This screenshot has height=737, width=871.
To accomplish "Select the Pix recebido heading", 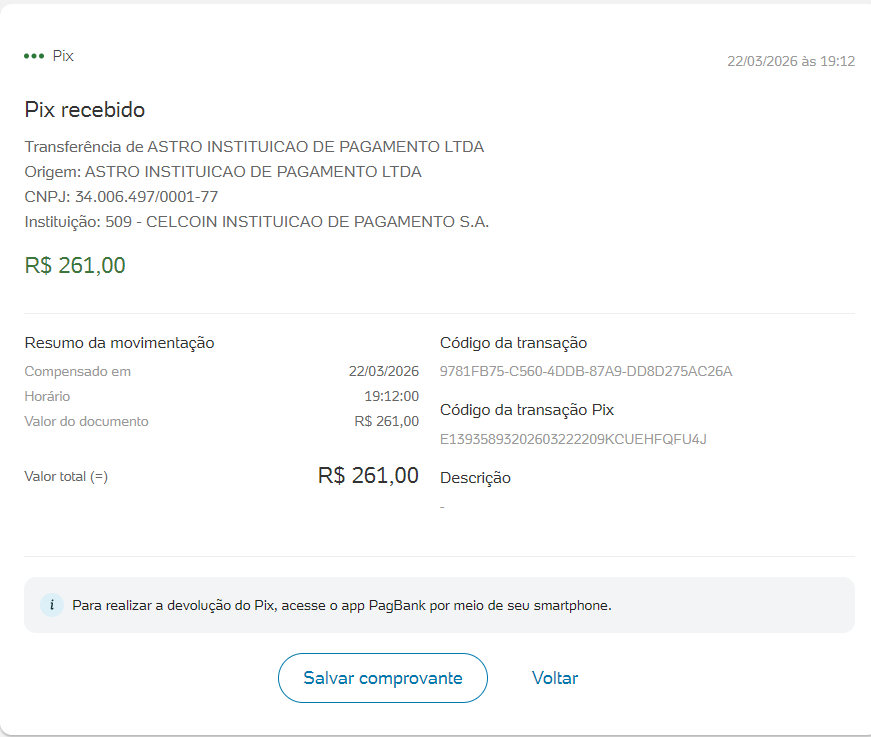I will click(x=85, y=110).
